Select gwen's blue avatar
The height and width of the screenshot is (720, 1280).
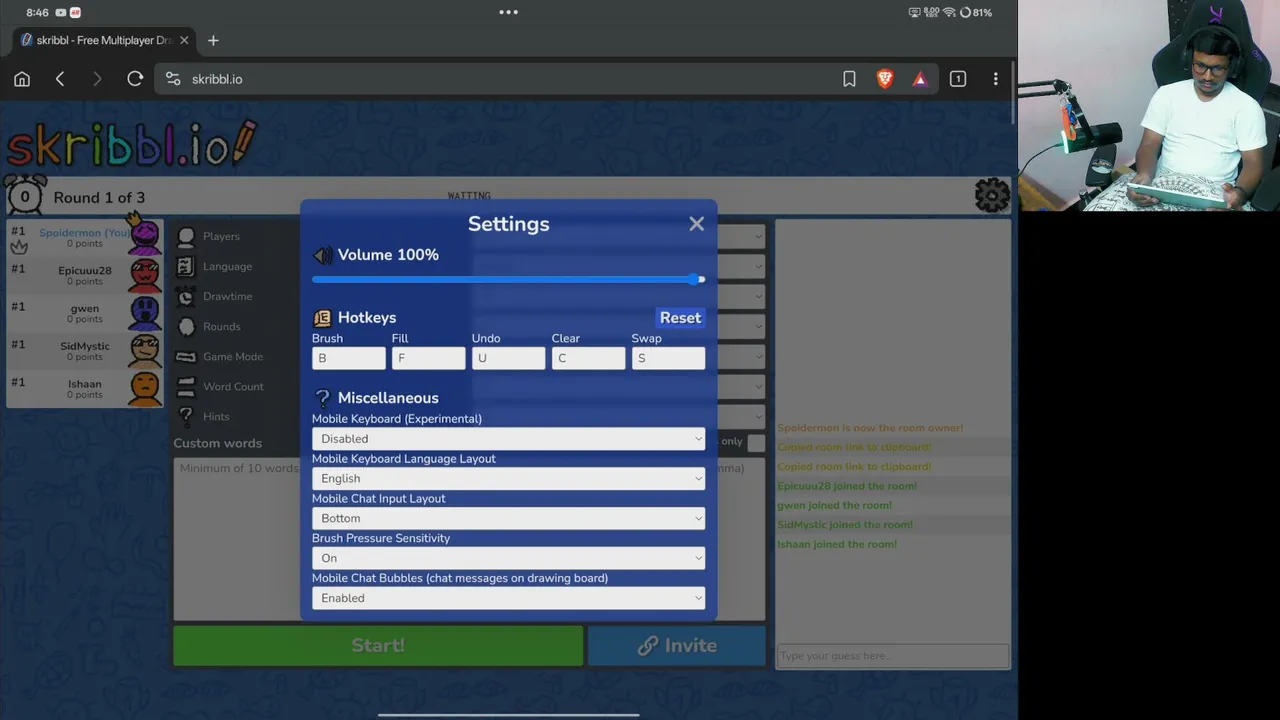click(x=145, y=314)
